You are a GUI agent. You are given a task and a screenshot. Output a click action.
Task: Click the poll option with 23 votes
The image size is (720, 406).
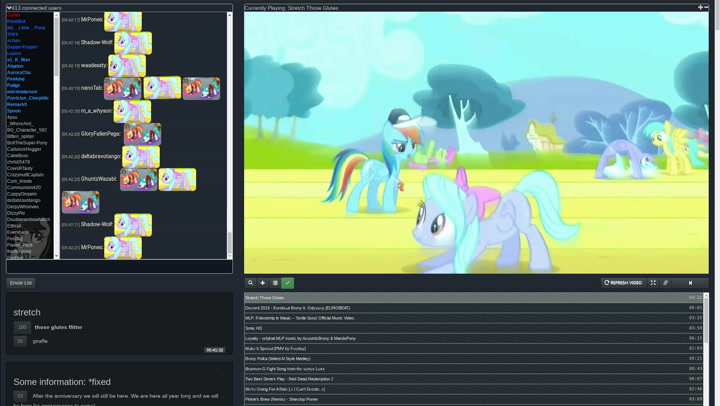click(x=20, y=396)
